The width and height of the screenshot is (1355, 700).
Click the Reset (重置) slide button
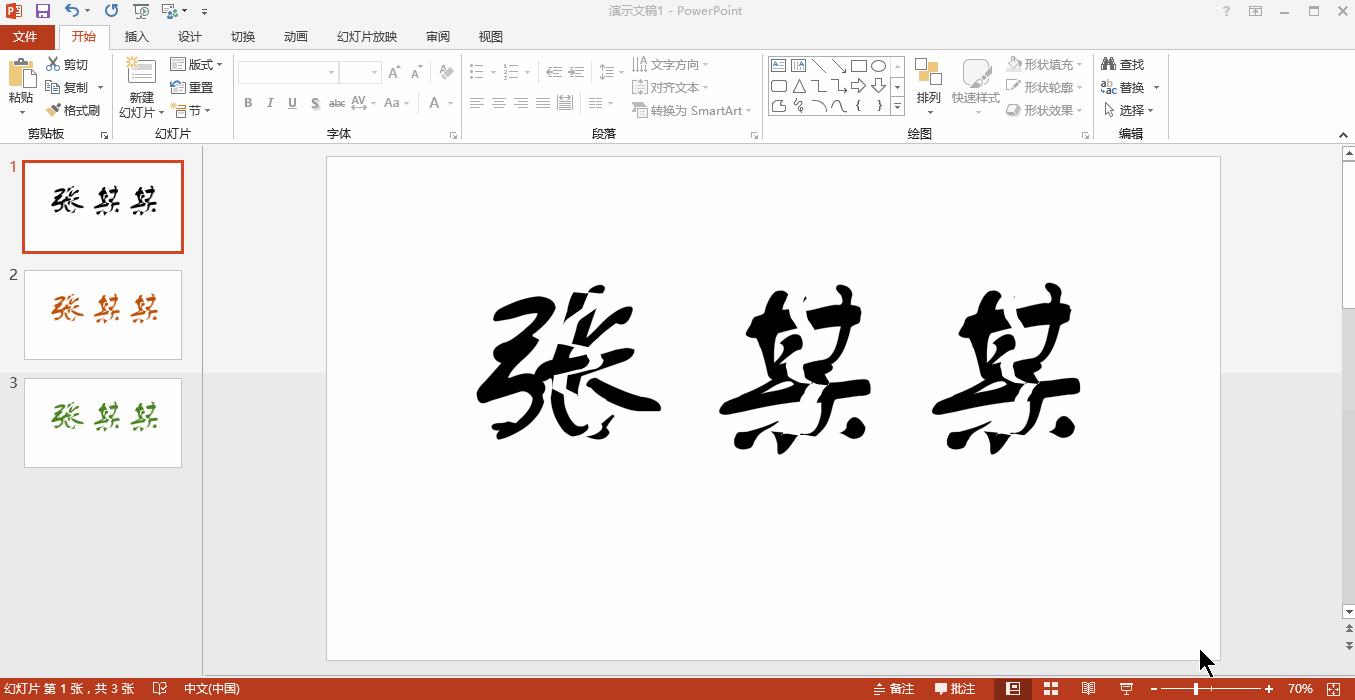192,87
